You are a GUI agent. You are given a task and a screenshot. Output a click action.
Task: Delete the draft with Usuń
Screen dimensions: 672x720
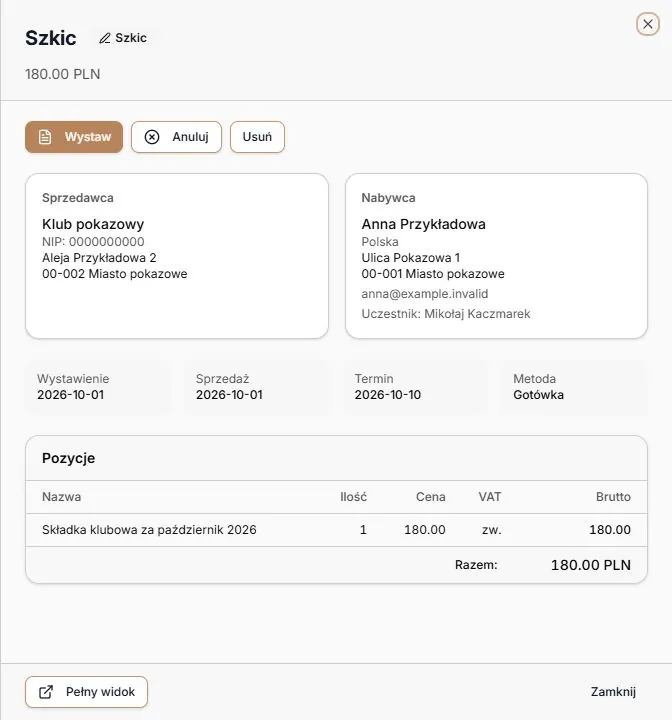tap(257, 137)
